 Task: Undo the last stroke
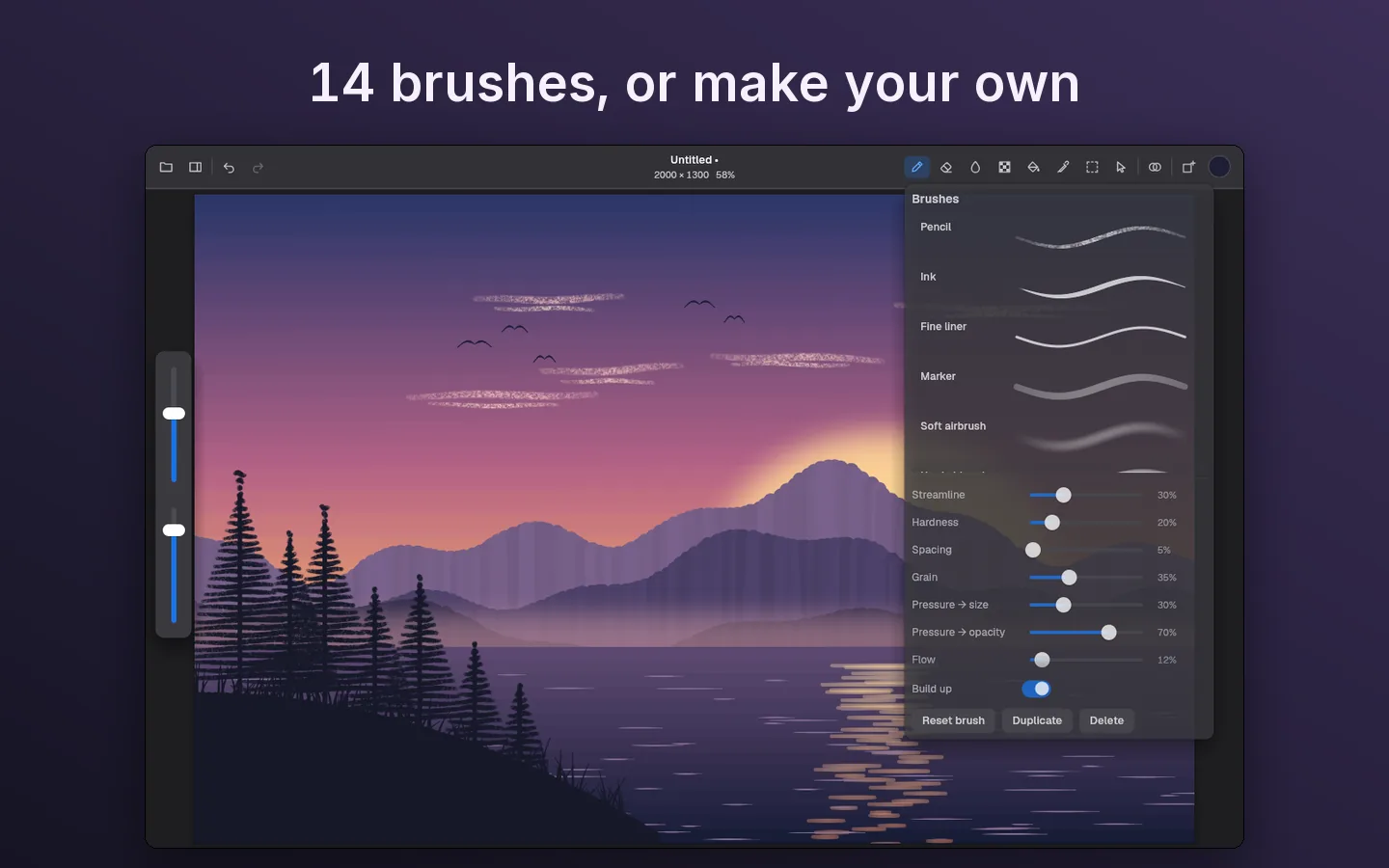click(229, 167)
